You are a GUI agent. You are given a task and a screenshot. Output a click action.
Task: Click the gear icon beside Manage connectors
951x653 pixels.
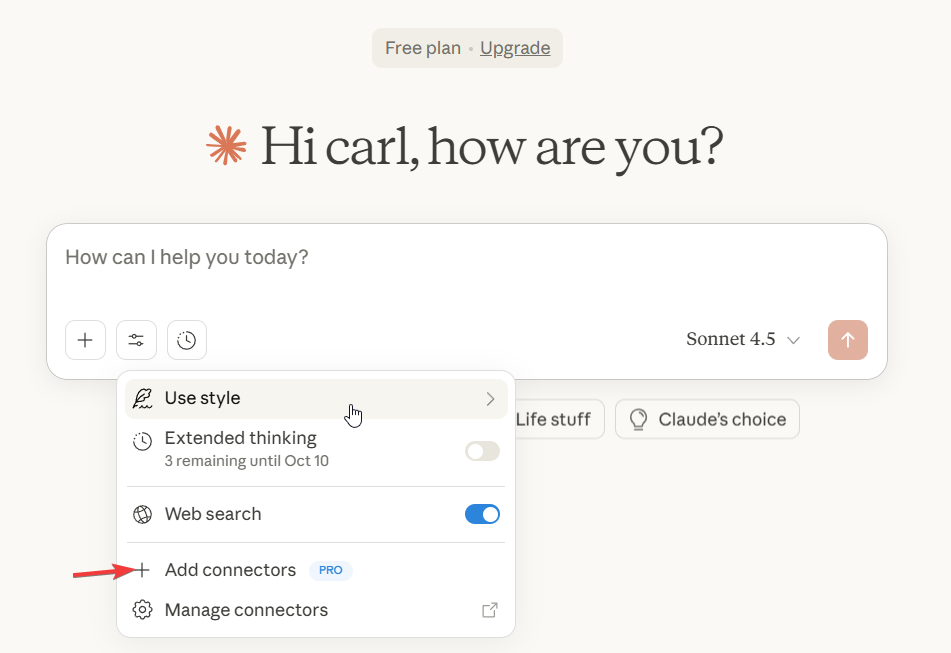coord(143,610)
